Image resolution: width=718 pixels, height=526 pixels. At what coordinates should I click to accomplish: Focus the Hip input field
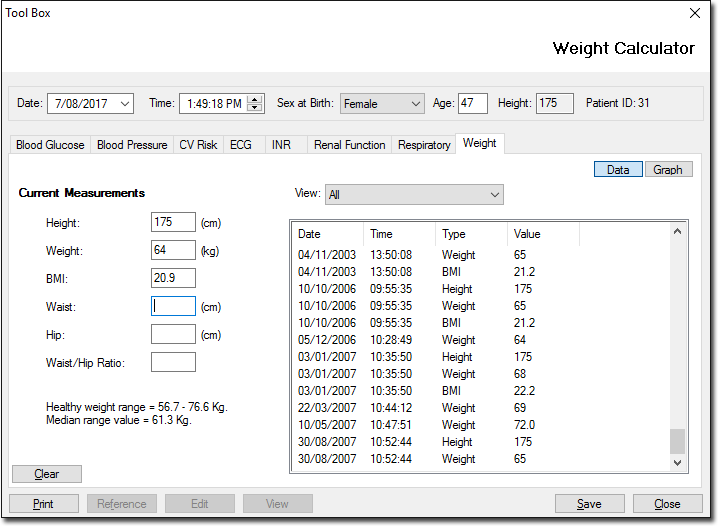[x=173, y=334]
